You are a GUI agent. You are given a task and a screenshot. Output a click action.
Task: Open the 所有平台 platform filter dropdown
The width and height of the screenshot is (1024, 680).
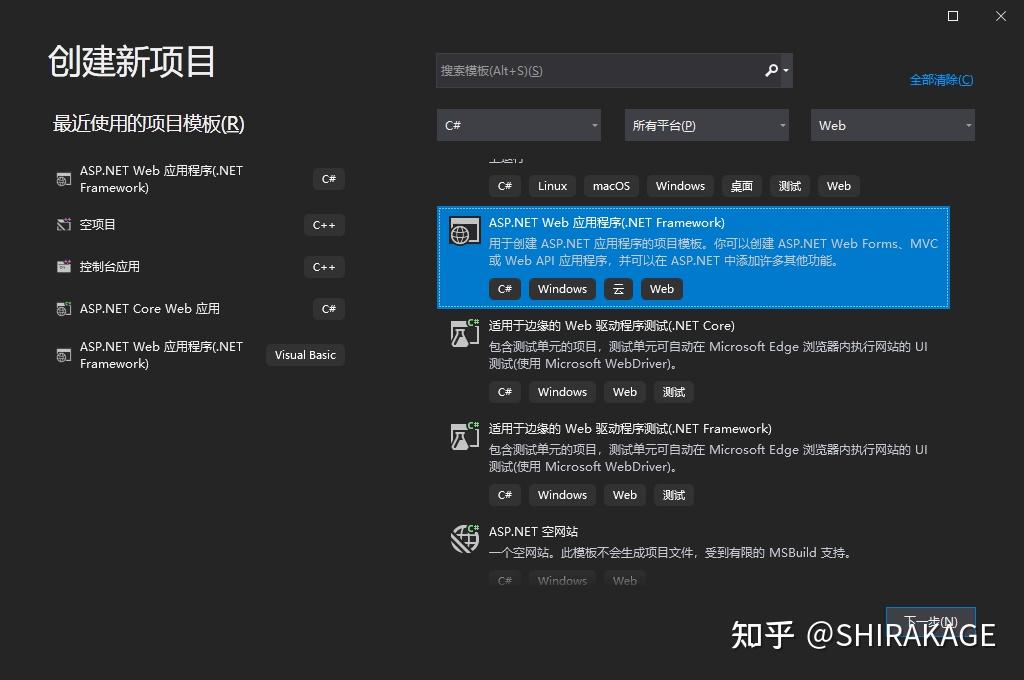tap(707, 125)
